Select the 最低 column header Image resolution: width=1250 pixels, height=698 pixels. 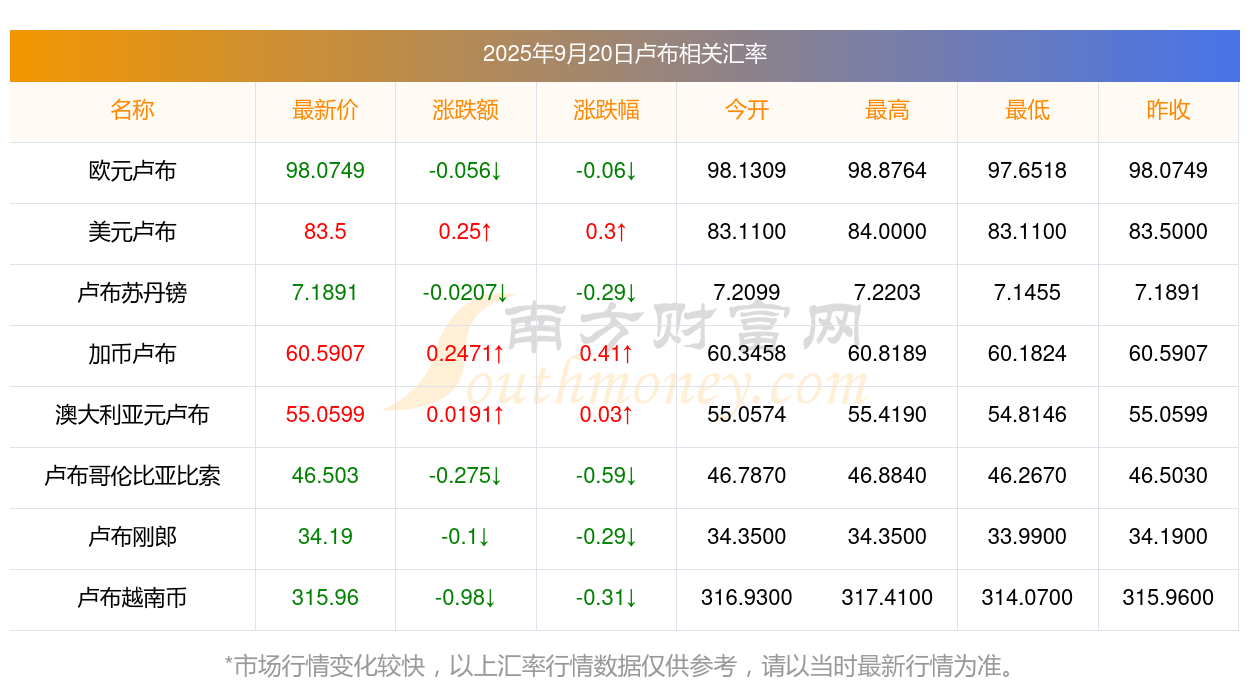tap(1028, 110)
